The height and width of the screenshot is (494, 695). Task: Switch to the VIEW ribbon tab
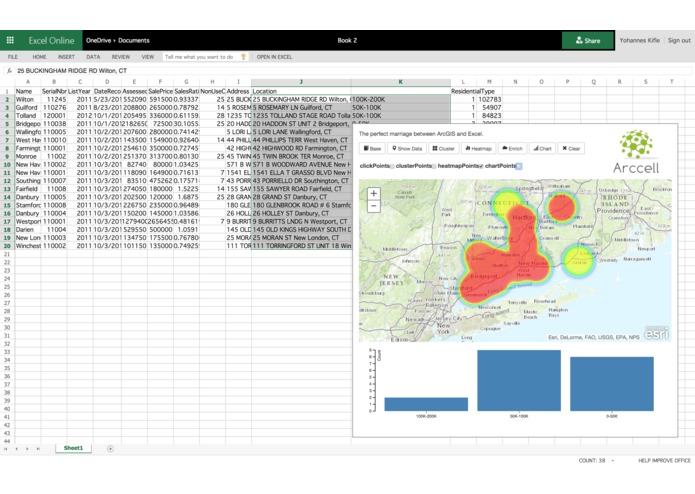click(x=148, y=57)
